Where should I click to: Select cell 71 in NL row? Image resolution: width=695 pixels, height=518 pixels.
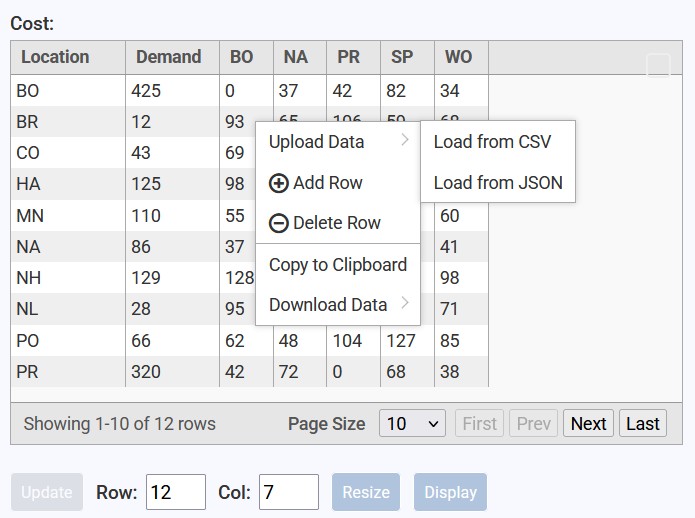click(x=461, y=309)
